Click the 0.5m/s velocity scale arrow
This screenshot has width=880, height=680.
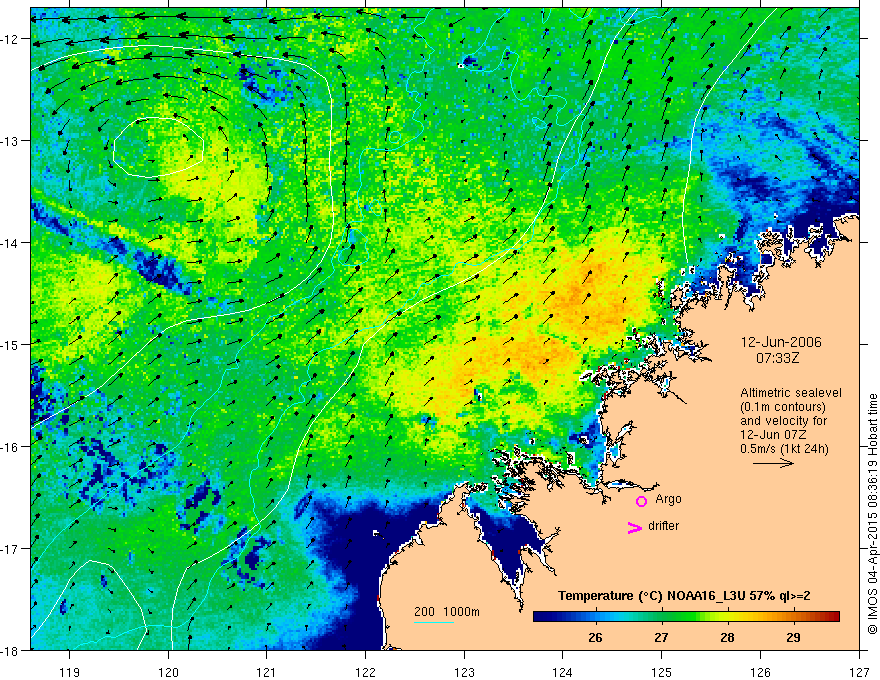click(x=773, y=463)
